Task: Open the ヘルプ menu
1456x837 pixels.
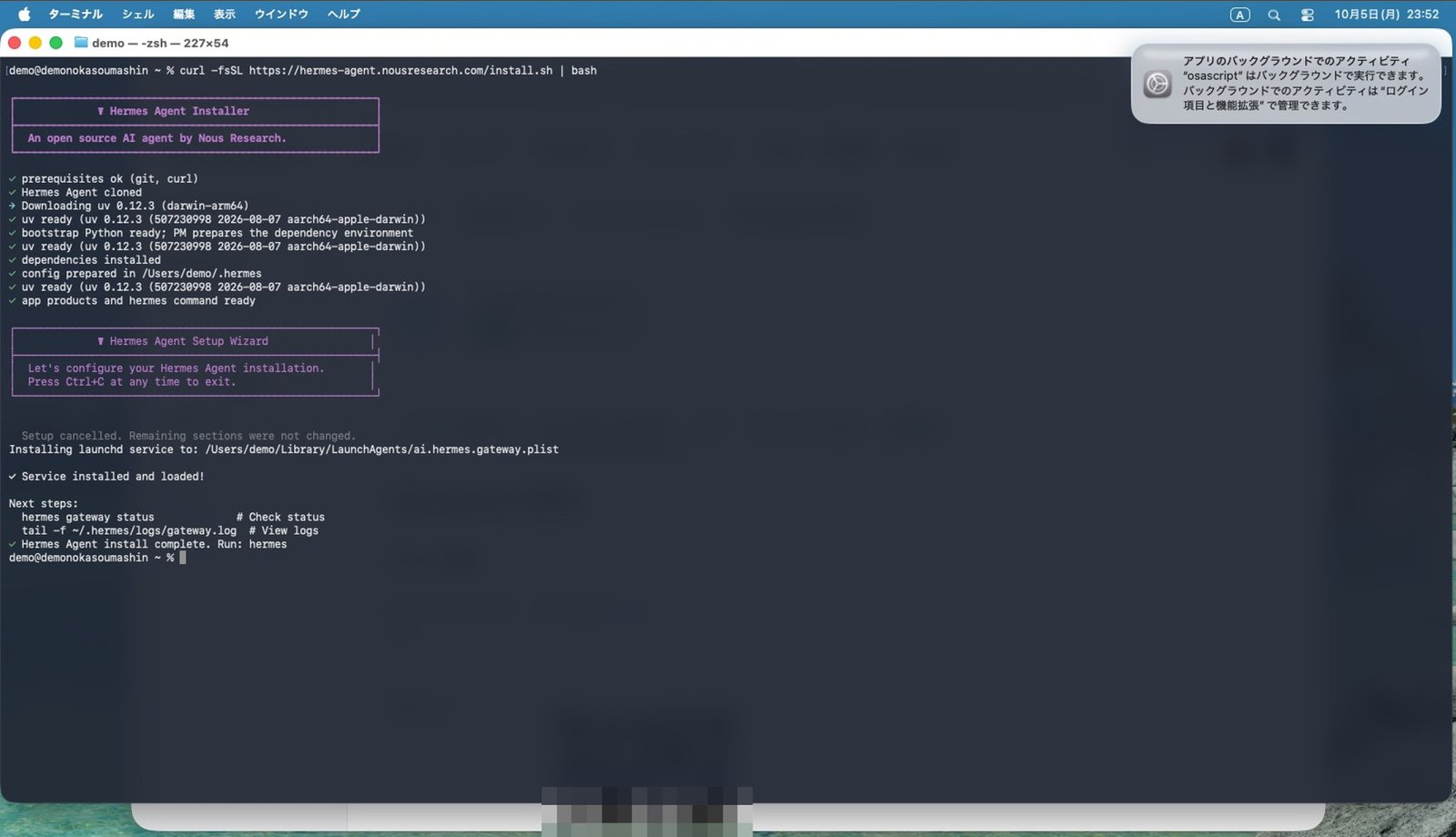Action: [344, 14]
